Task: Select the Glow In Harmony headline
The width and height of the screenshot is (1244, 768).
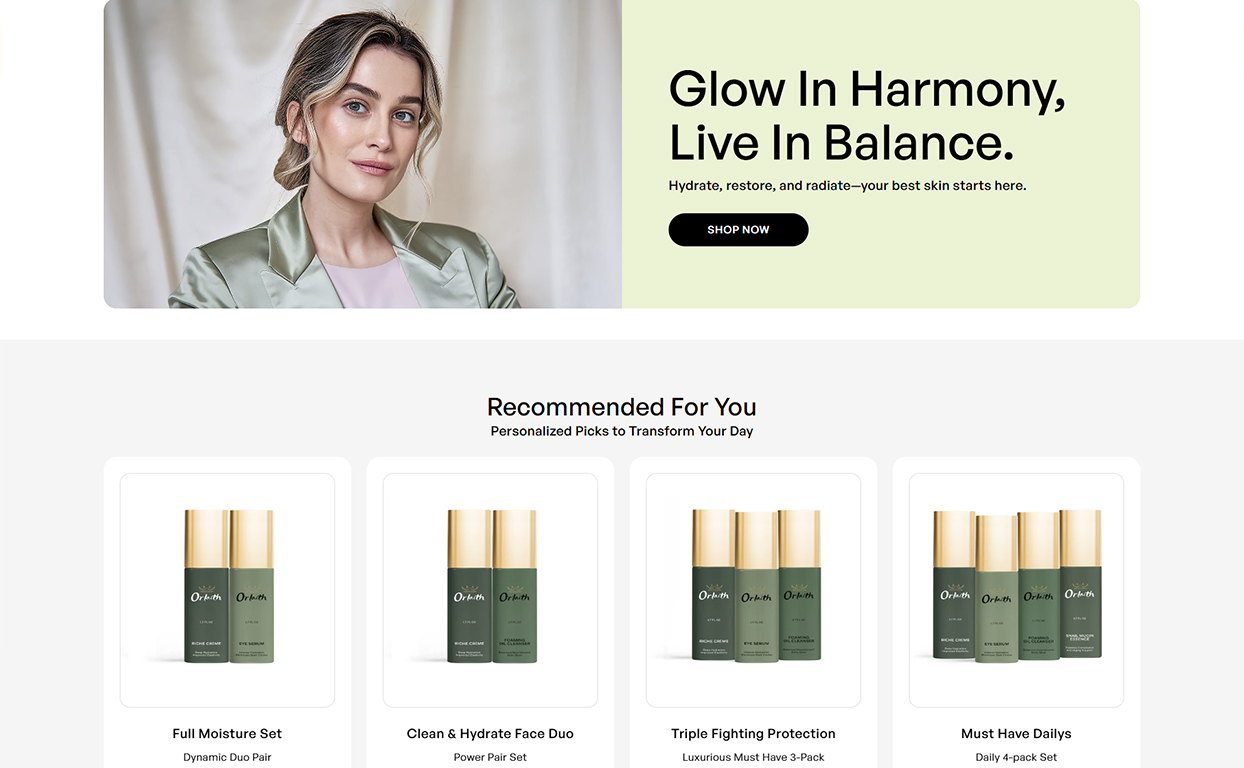Action: [x=867, y=115]
